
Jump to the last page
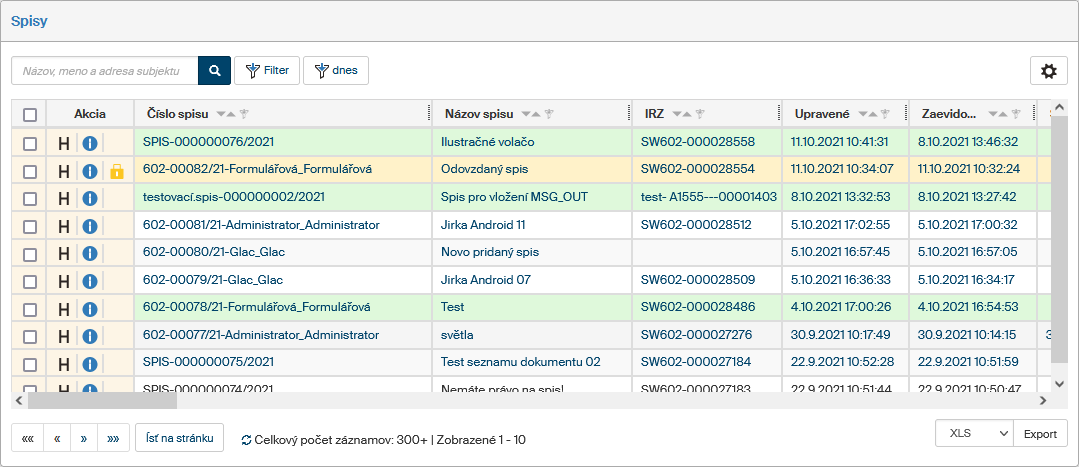(112, 439)
